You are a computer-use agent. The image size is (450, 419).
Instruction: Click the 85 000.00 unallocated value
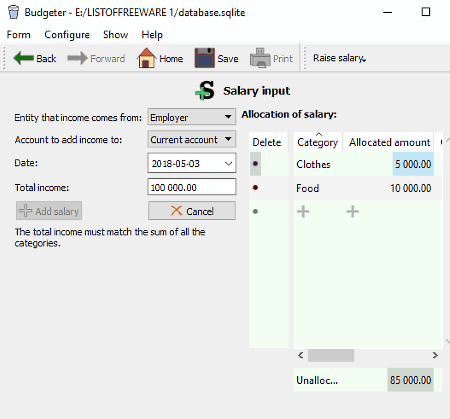[x=410, y=380]
